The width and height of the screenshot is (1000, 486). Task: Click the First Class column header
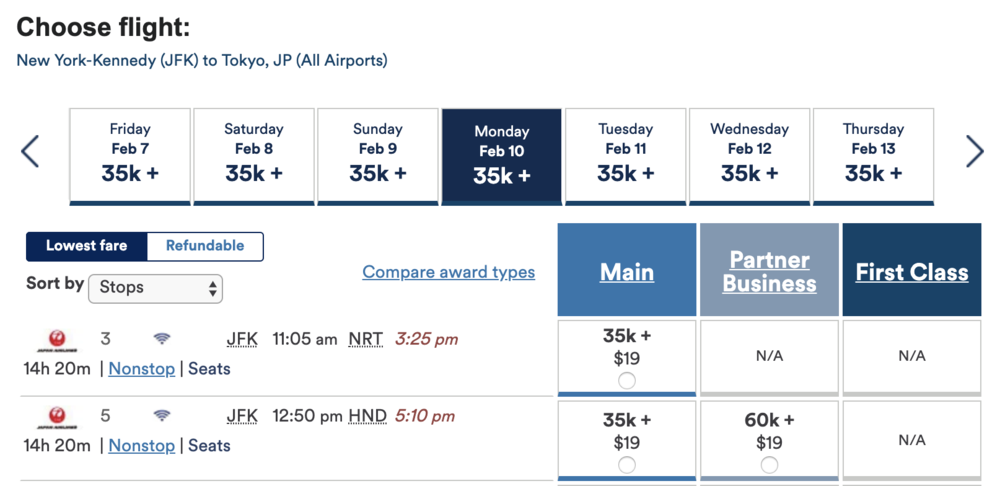912,272
